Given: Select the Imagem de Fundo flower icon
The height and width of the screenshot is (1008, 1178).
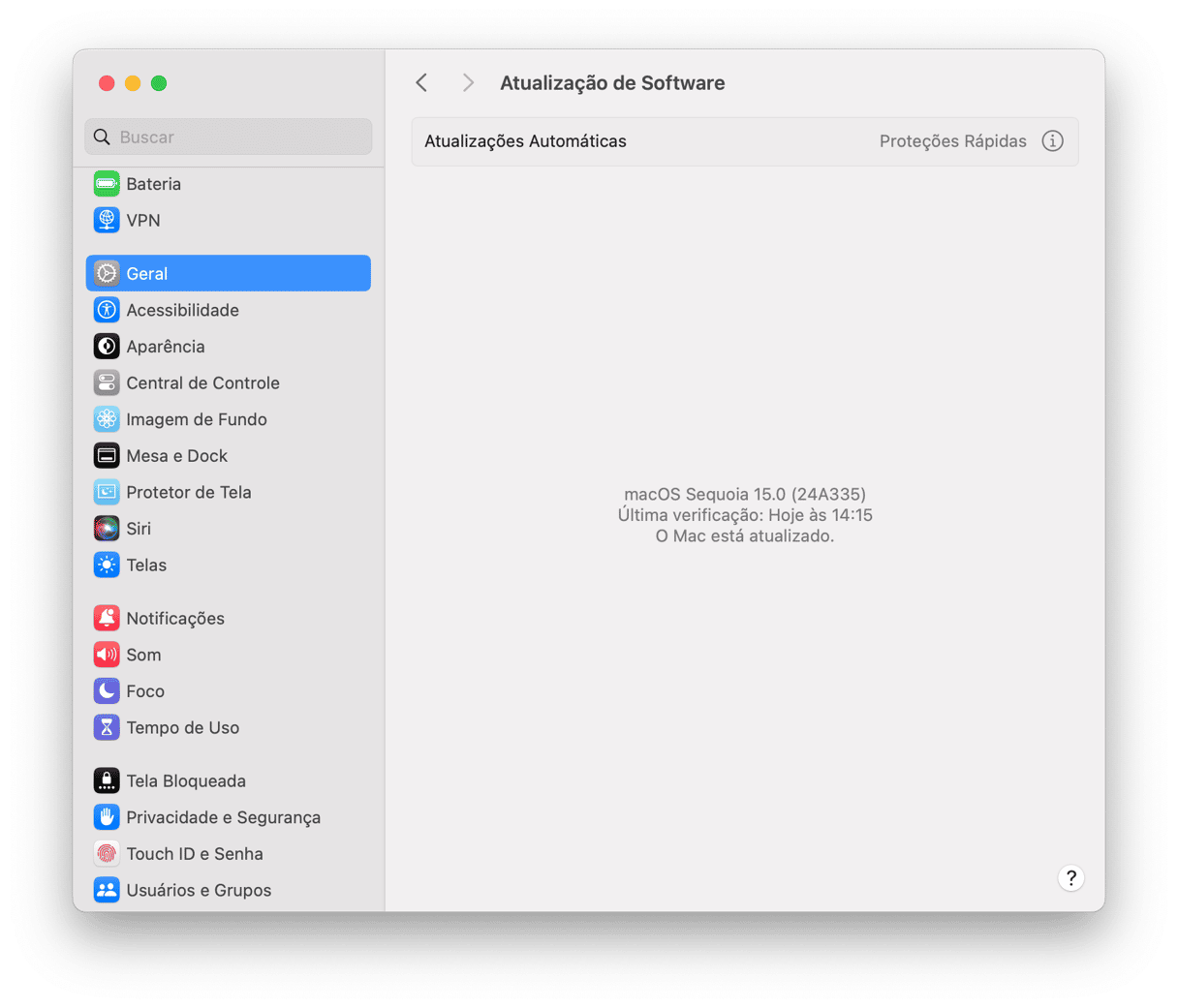Looking at the screenshot, I should [x=107, y=419].
